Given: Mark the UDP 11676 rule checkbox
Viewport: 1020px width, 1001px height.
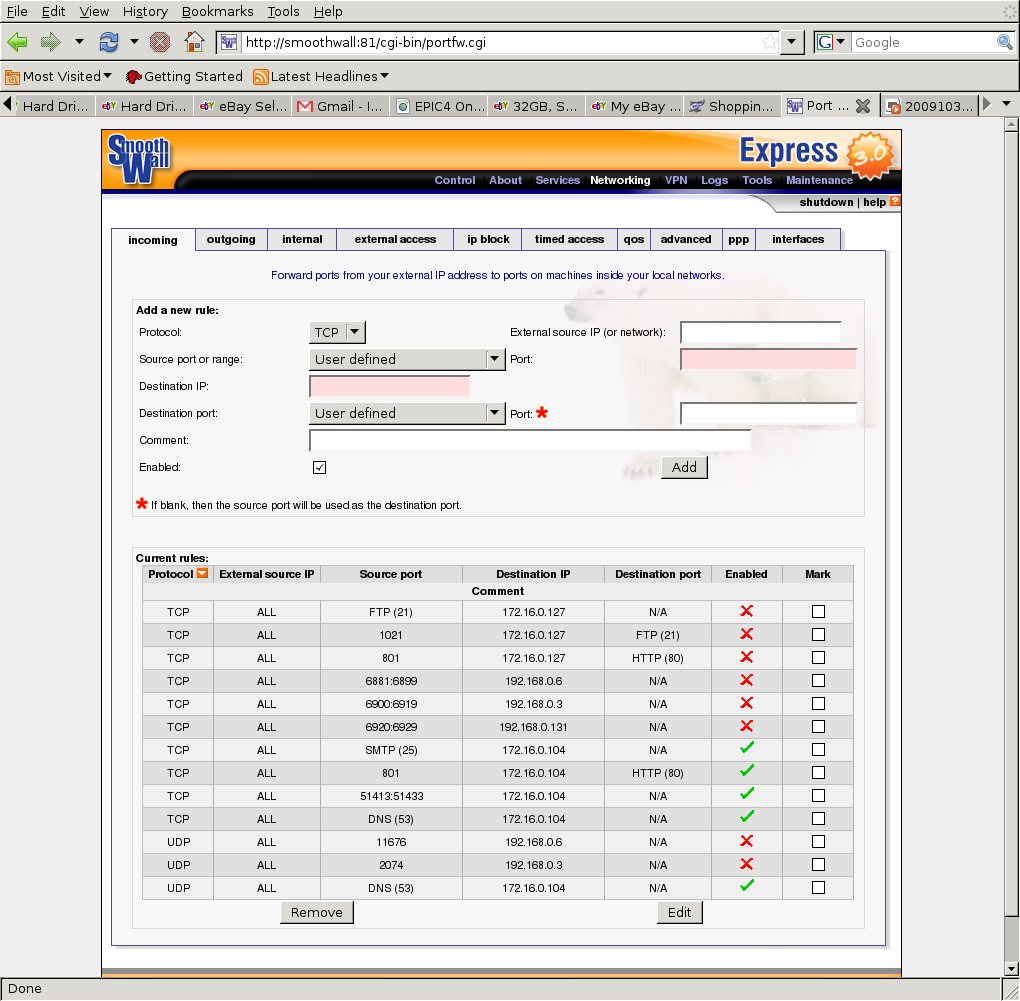Looking at the screenshot, I should click(x=818, y=842).
